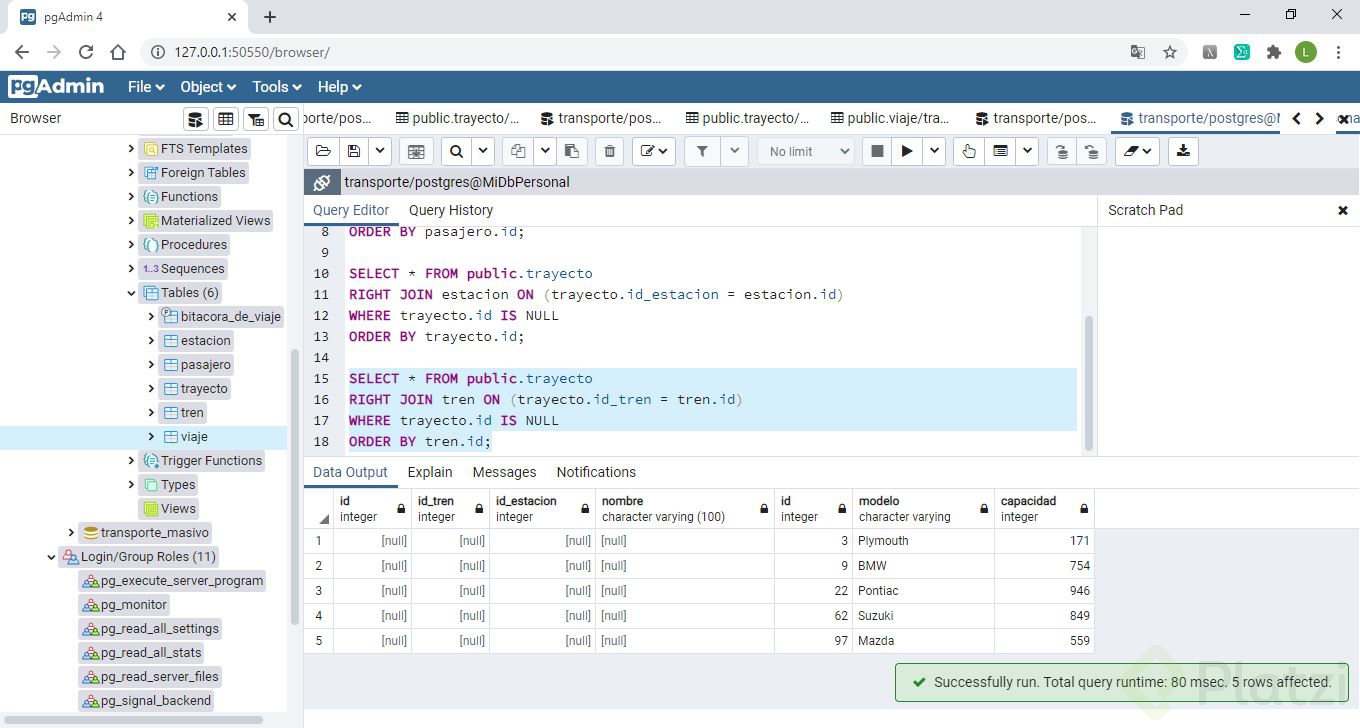The image size is (1360, 728).
Task: Delete selected rows trash icon
Action: point(609,151)
